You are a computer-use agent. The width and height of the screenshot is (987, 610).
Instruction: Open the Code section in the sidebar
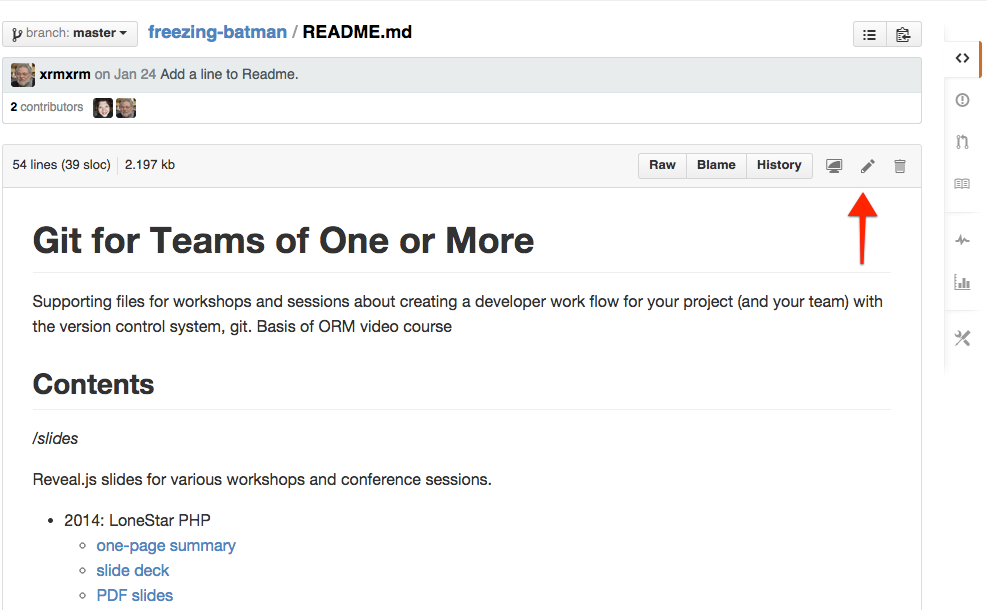pyautogui.click(x=962, y=58)
